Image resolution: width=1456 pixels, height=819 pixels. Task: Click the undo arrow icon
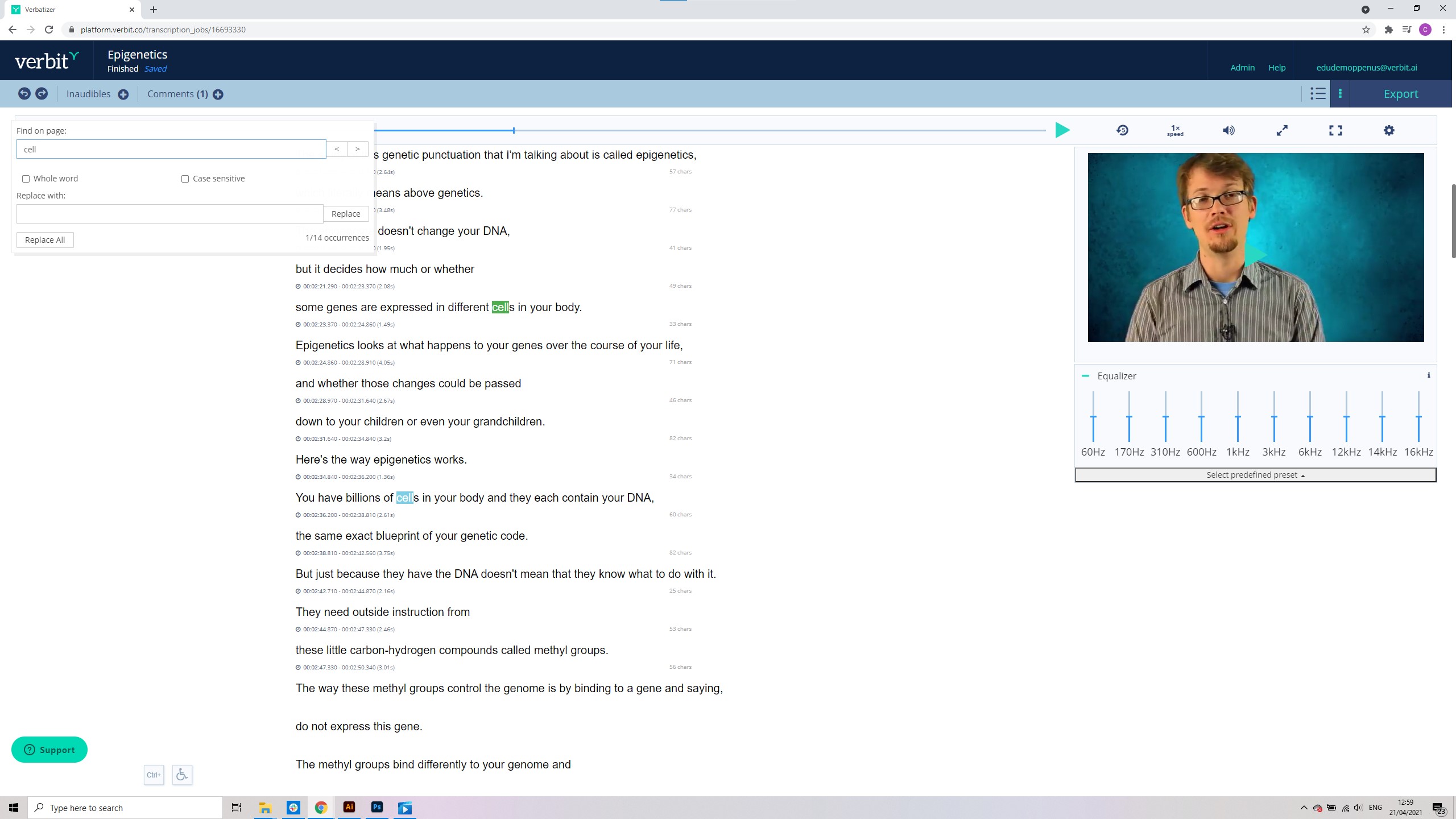tap(24, 94)
